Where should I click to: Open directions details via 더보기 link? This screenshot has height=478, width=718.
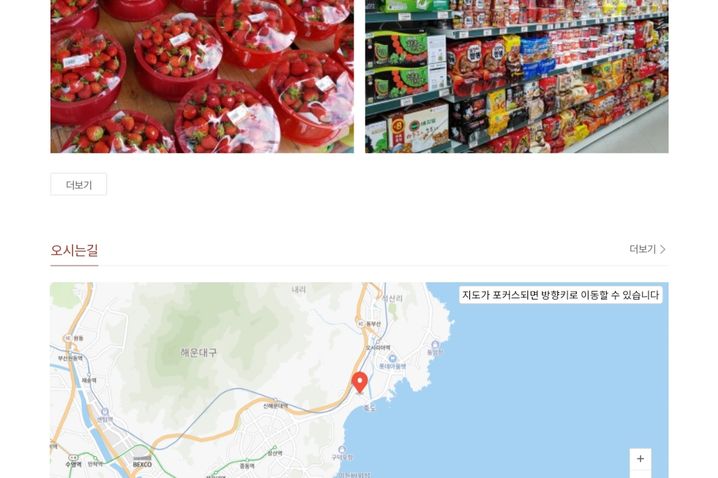(x=642, y=249)
